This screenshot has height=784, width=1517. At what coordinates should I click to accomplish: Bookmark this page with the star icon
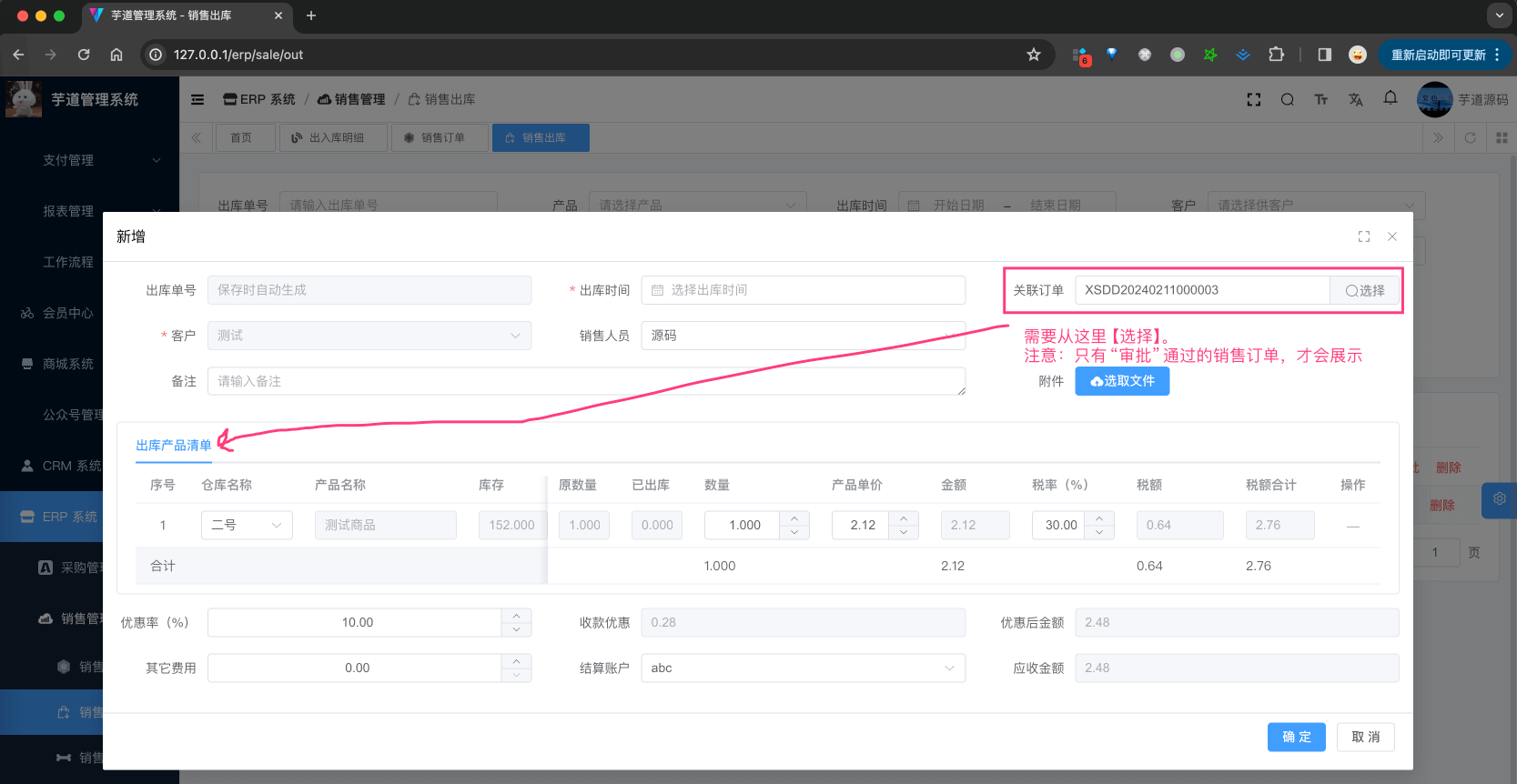pos(1033,55)
